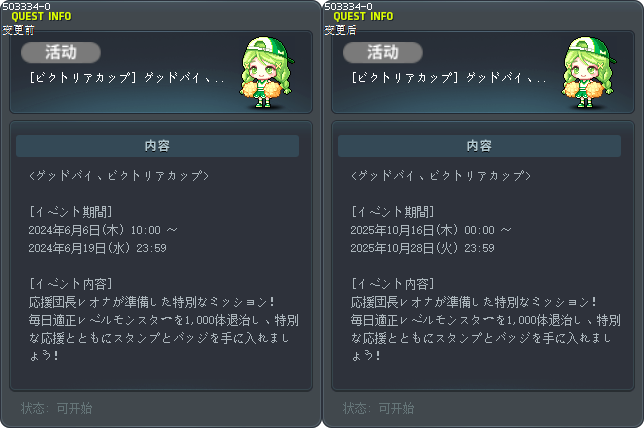This screenshot has width=644, height=428.
Task: Click the right quest title ビクトリアカップ
Action: (449, 78)
